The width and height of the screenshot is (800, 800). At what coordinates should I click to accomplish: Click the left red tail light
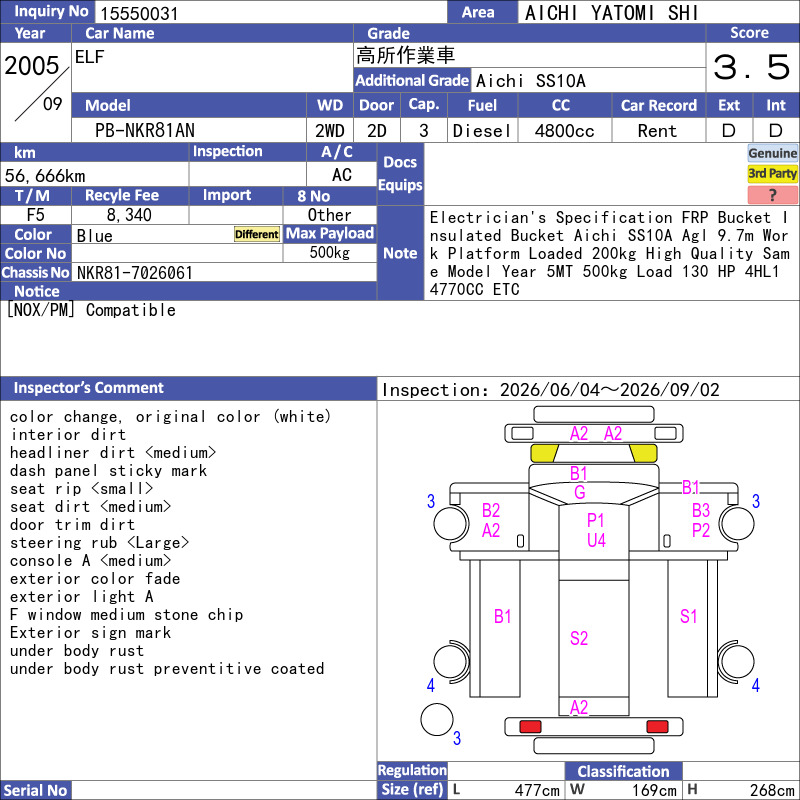pos(530,726)
